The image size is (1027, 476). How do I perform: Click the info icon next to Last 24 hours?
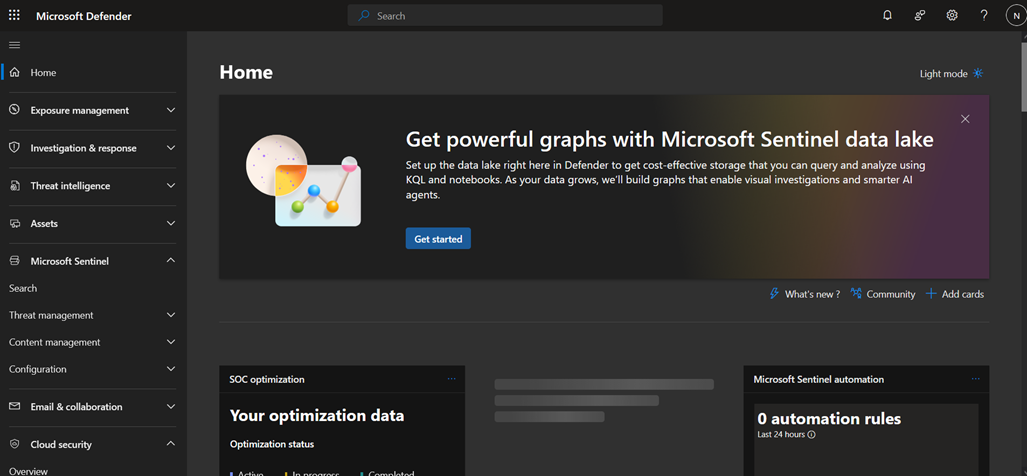coord(812,435)
